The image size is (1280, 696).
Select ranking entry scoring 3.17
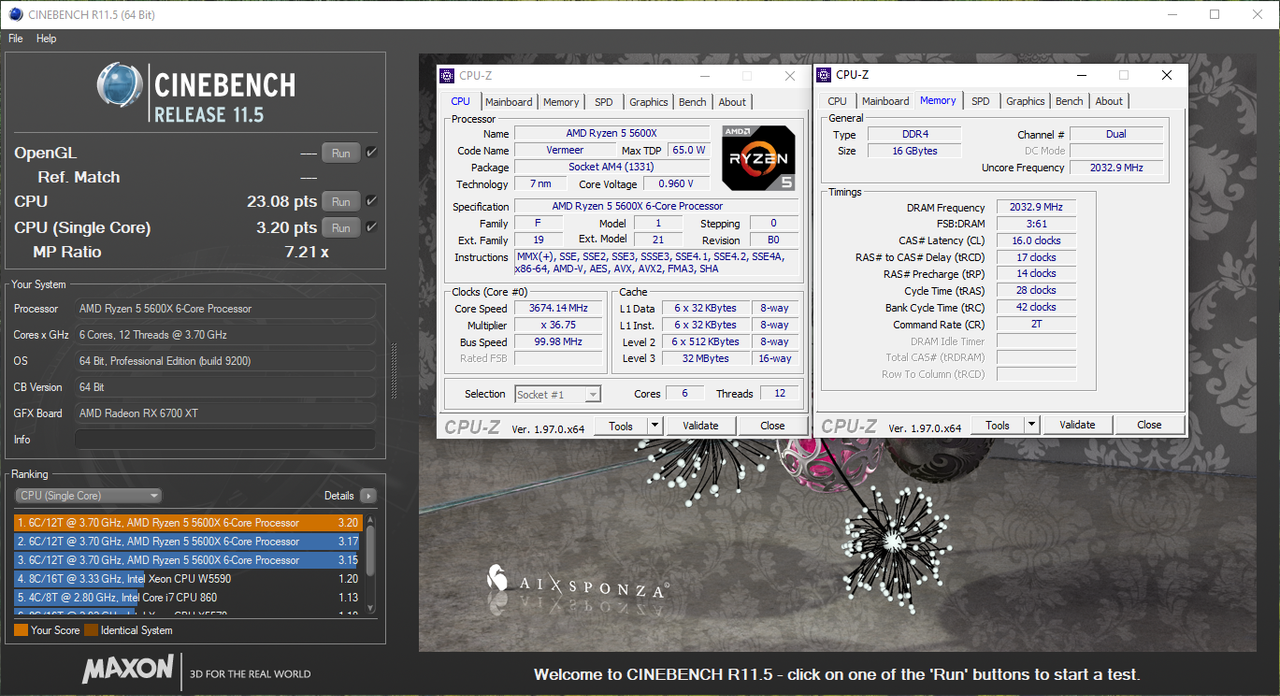click(188, 542)
